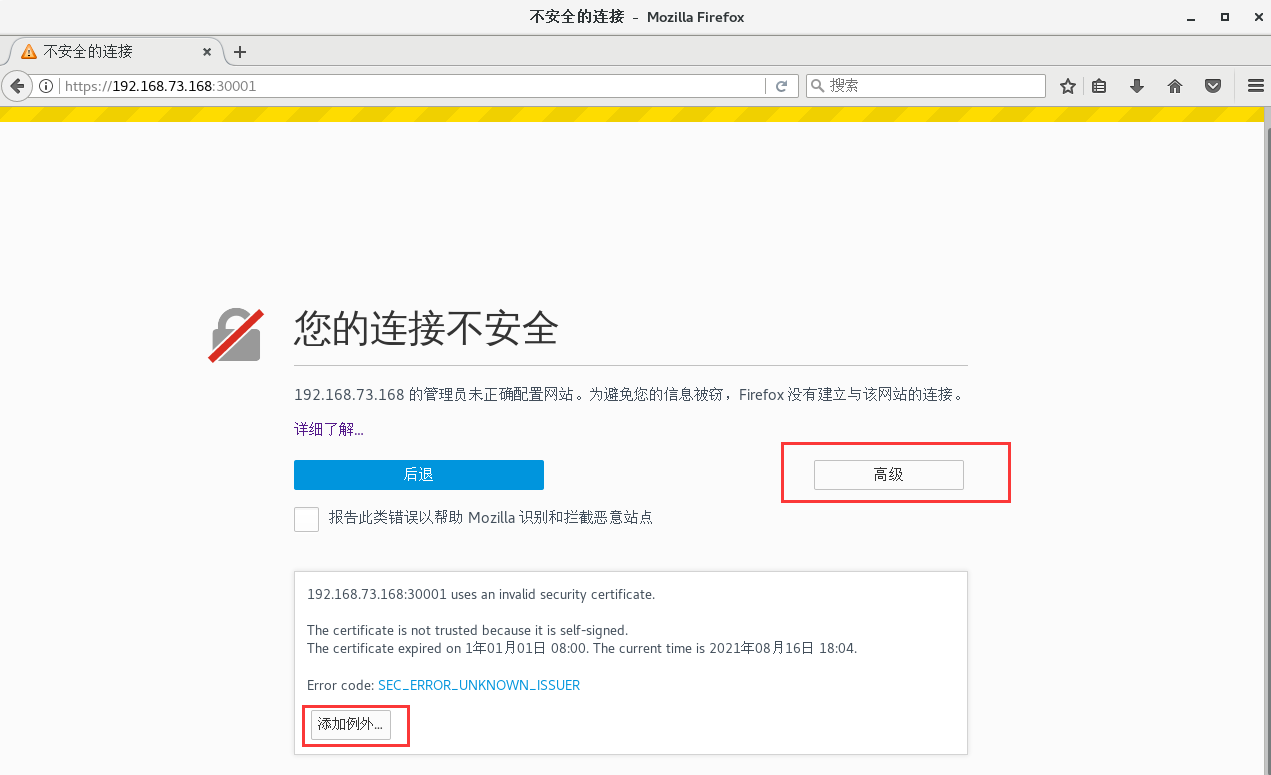Reload the page with the refresh icon
This screenshot has width=1271, height=775.
pos(781,86)
